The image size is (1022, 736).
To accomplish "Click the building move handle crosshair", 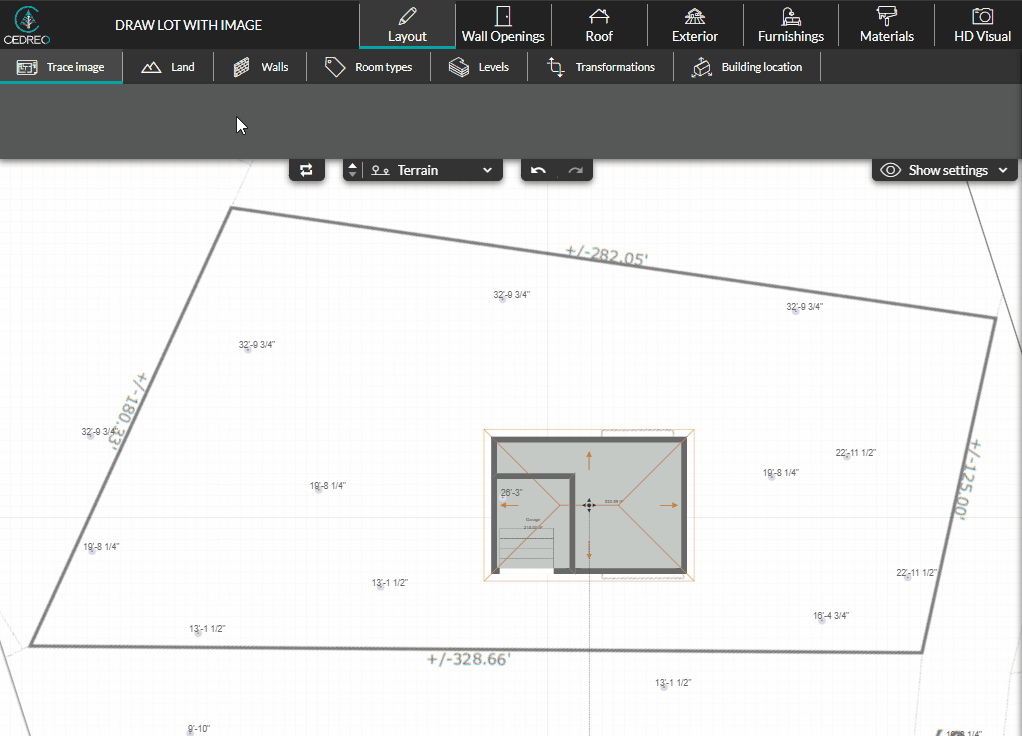I will click(x=589, y=505).
